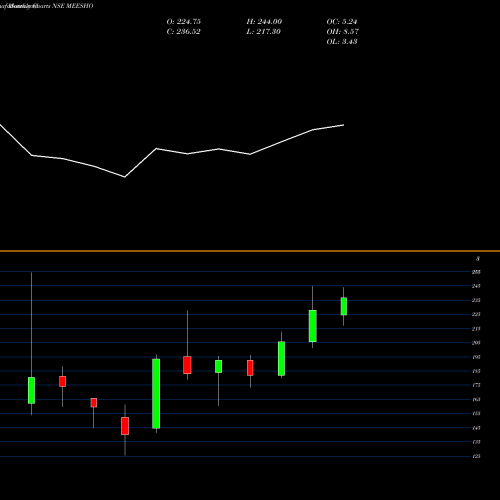The height and width of the screenshot is (500, 500).
Task: Click the 235 price axis label
Action: click(476, 300)
